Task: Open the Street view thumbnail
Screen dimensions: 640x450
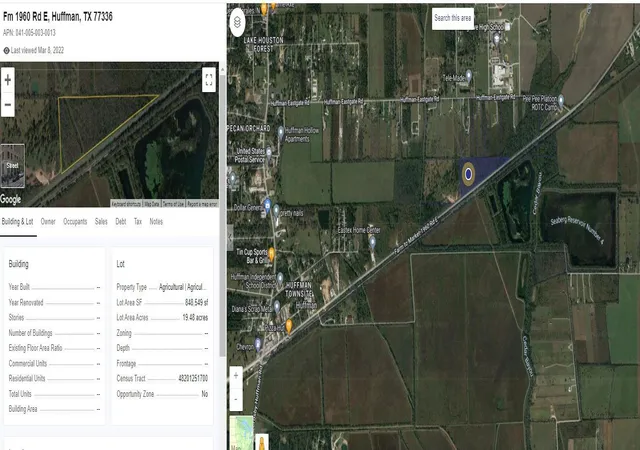Action: 12,165
